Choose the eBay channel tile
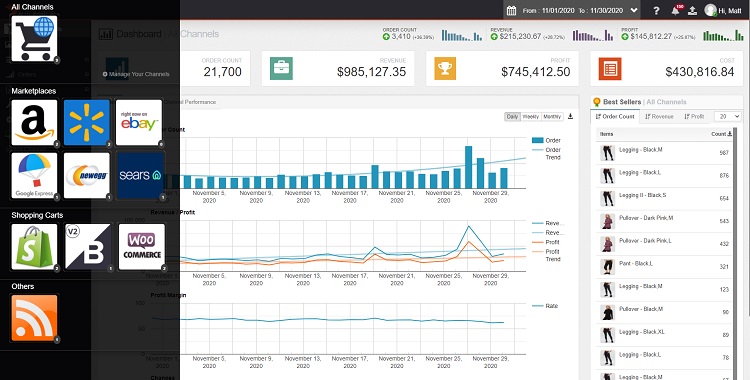This screenshot has width=750, height=380. 139,122
